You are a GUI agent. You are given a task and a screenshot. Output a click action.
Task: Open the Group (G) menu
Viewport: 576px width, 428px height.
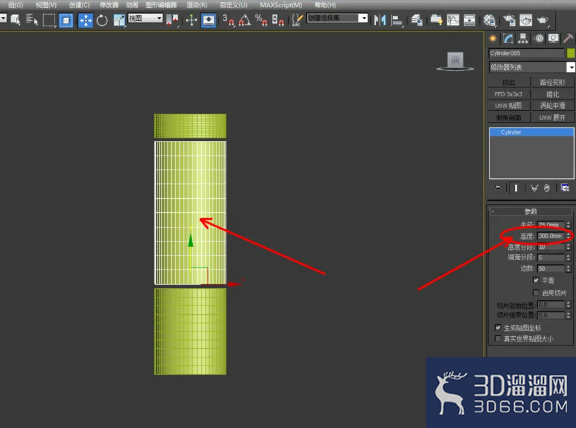coord(15,5)
